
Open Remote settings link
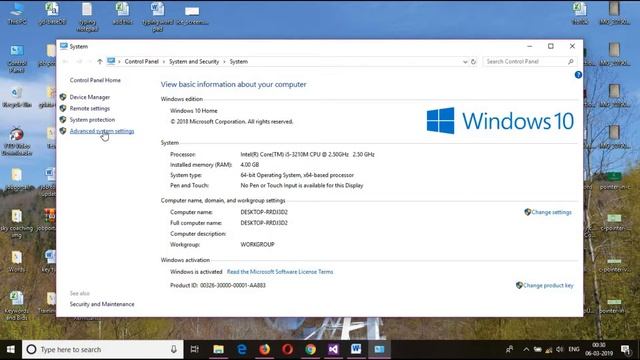pos(89,109)
